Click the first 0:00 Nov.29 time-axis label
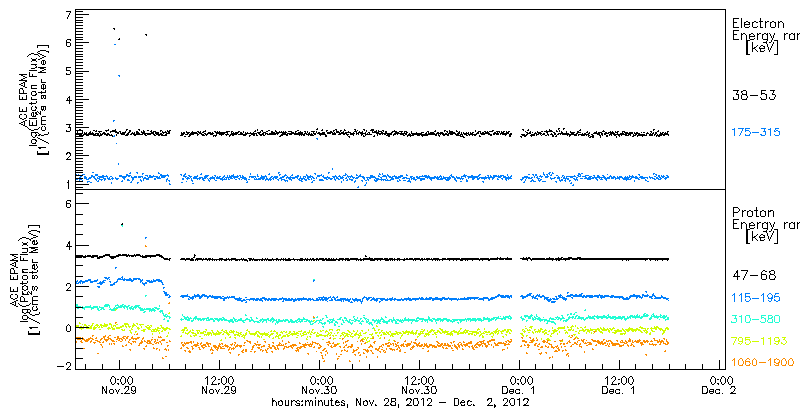The width and height of the screenshot is (800, 410). pos(121,385)
